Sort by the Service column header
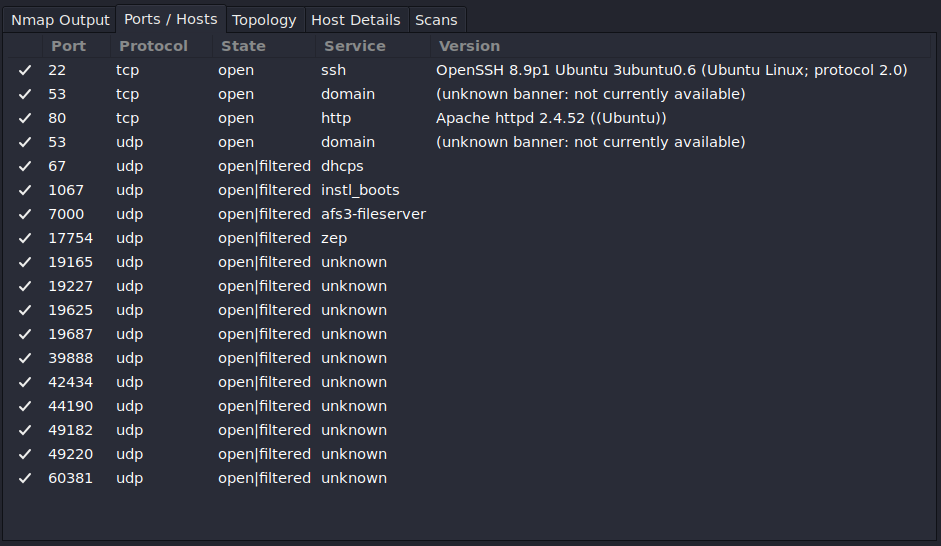 tap(355, 46)
